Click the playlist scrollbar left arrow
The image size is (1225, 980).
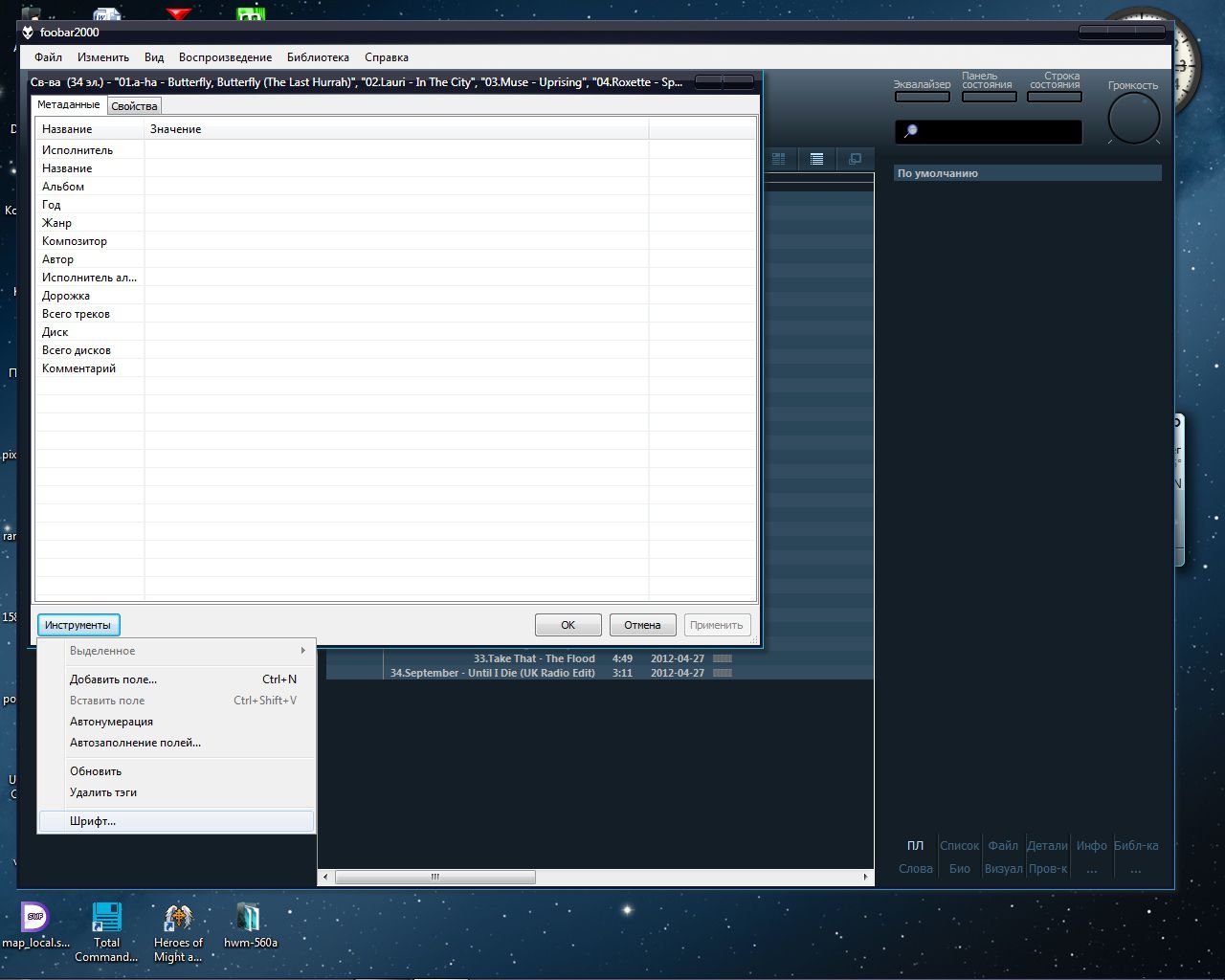coord(325,877)
